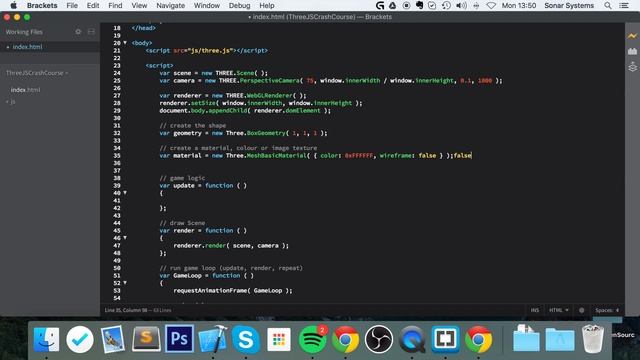Open QuickTime Player from the dock
This screenshot has width=640, height=360.
(x=412, y=339)
